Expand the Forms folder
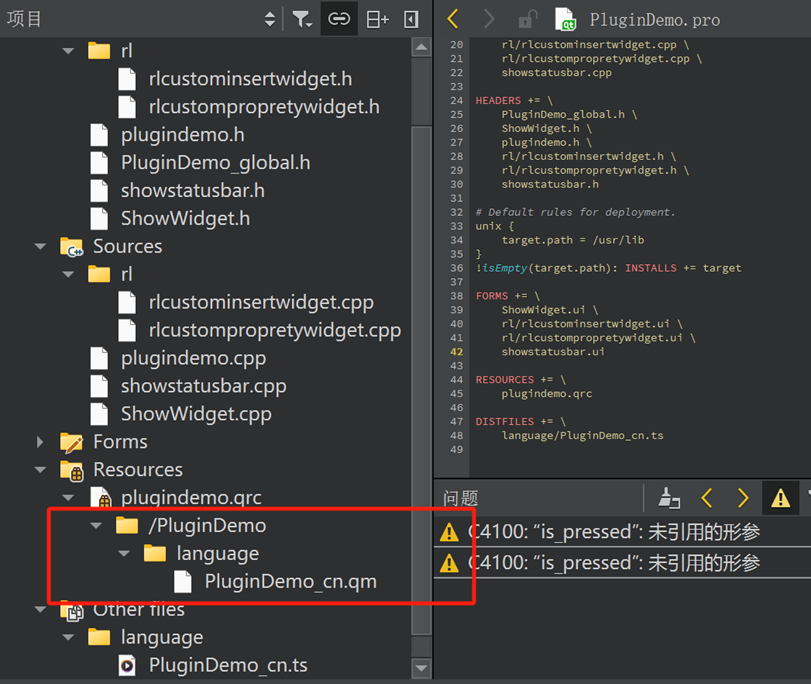This screenshot has width=811, height=684. point(40,442)
